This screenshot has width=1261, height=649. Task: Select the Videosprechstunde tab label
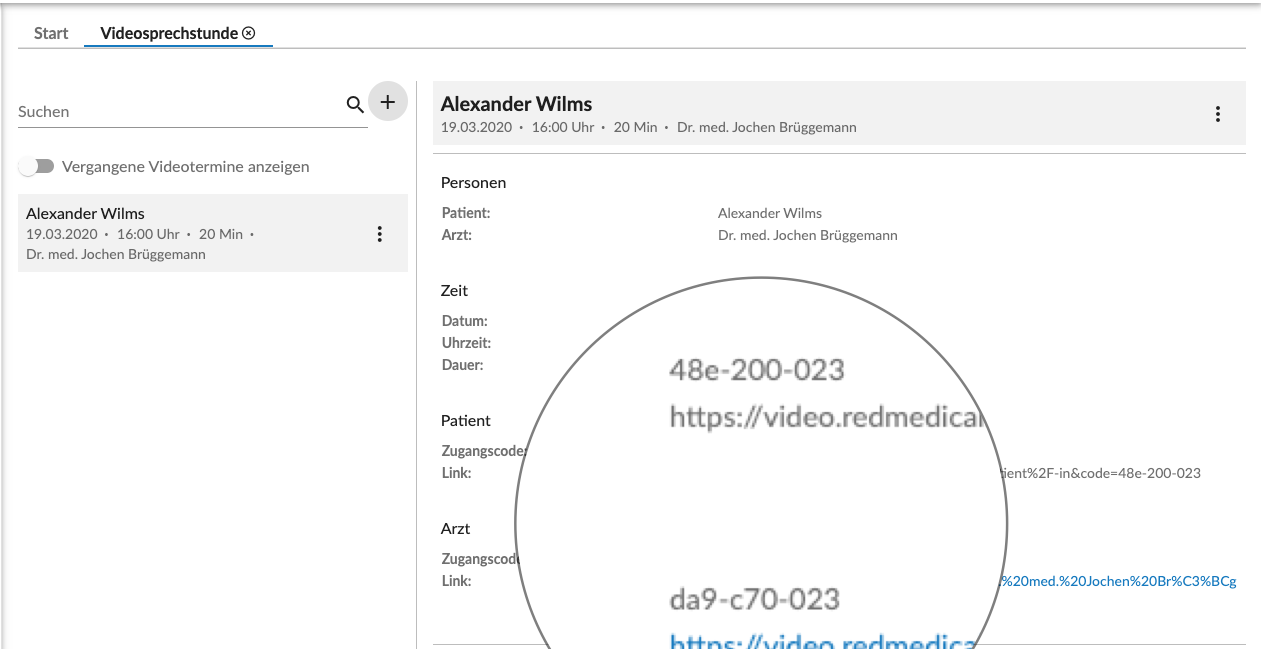[169, 33]
